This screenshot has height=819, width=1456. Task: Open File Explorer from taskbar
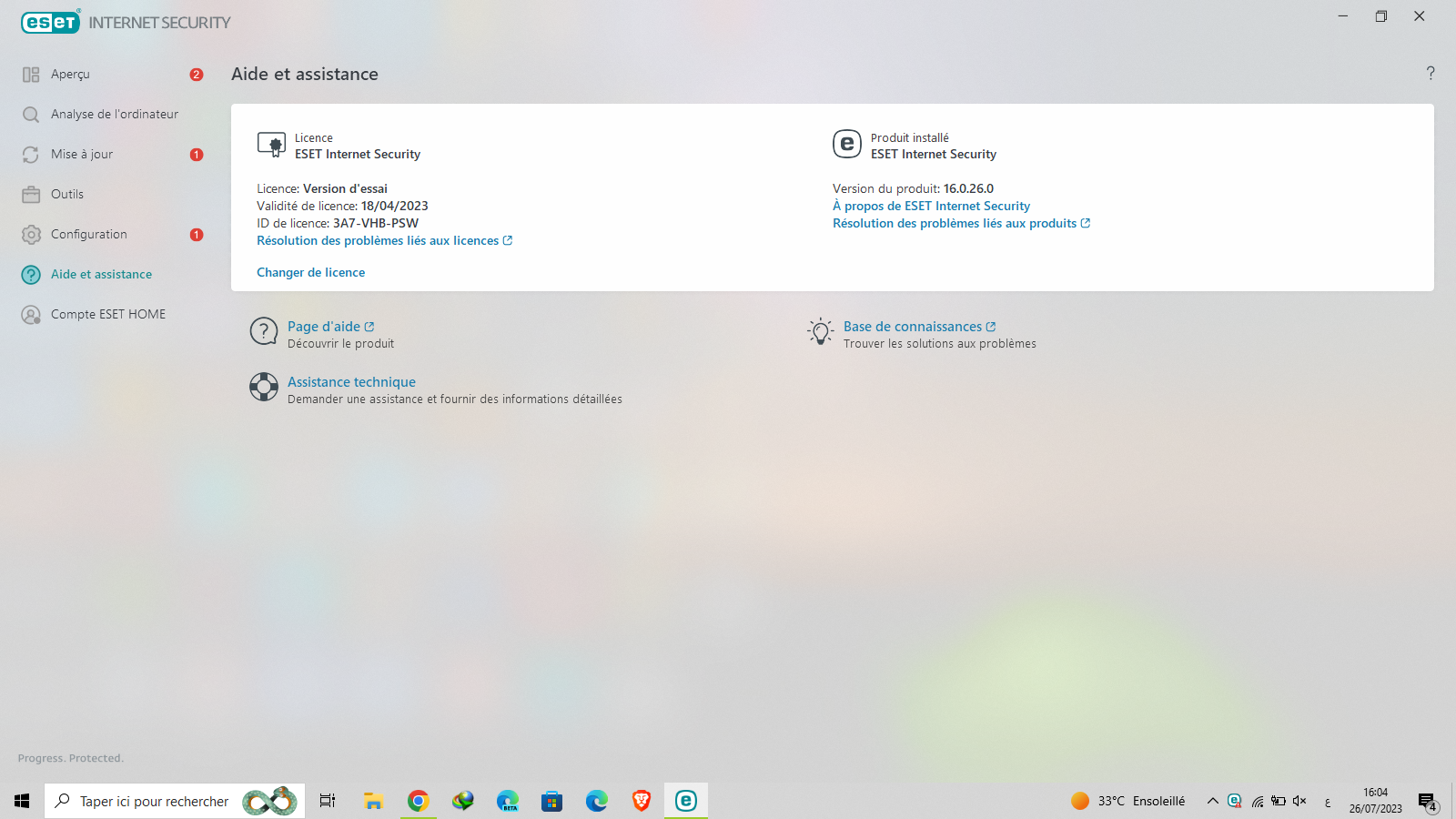coord(373,801)
